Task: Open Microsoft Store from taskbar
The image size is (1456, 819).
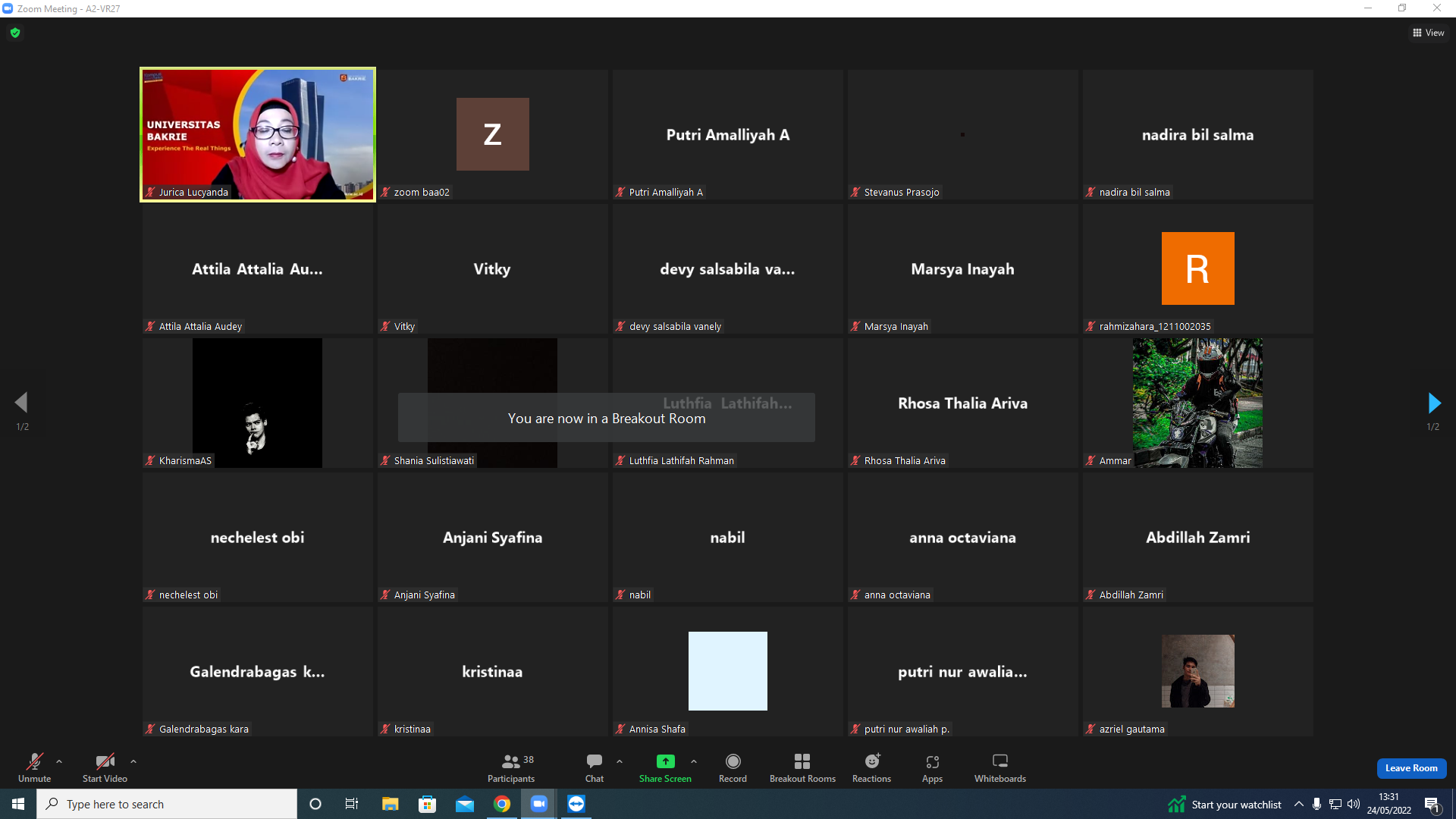Action: pos(428,804)
